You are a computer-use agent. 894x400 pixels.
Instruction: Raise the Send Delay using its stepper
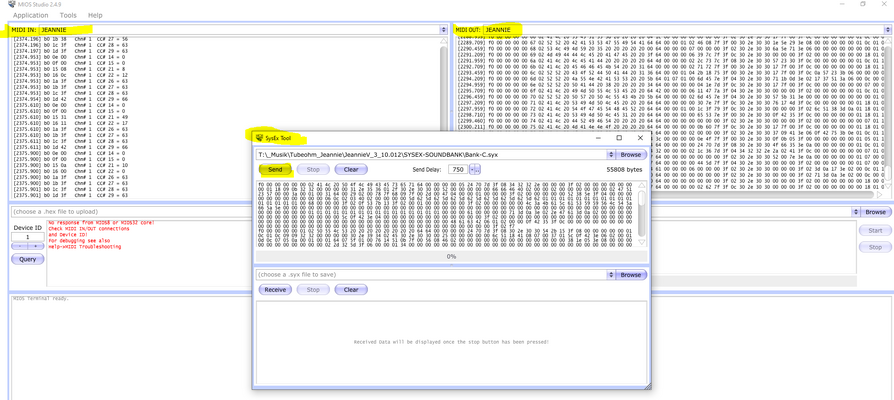pos(477,169)
